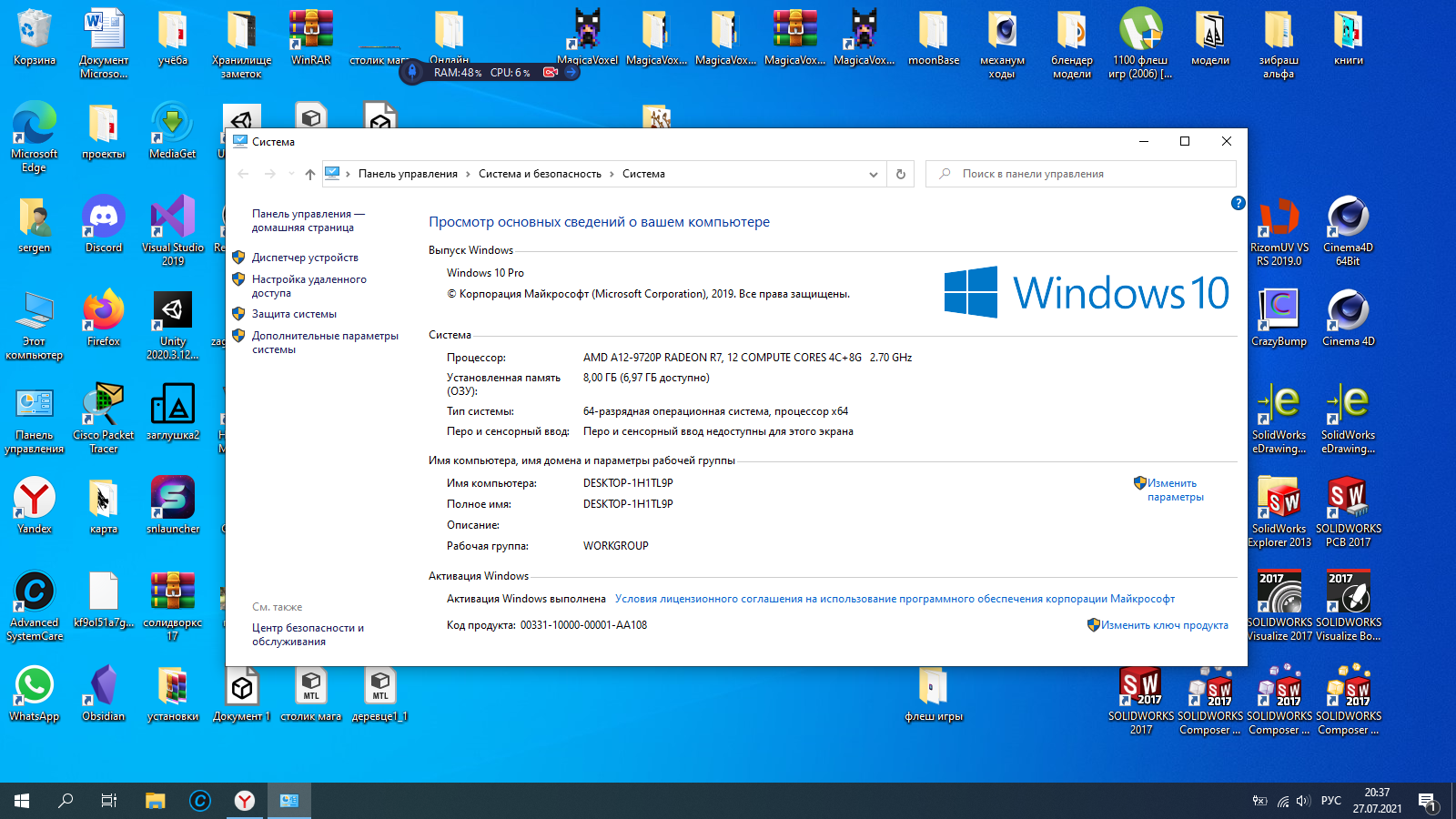
Task: Open the блендер модели folder on desktop
Action: tap(1071, 43)
